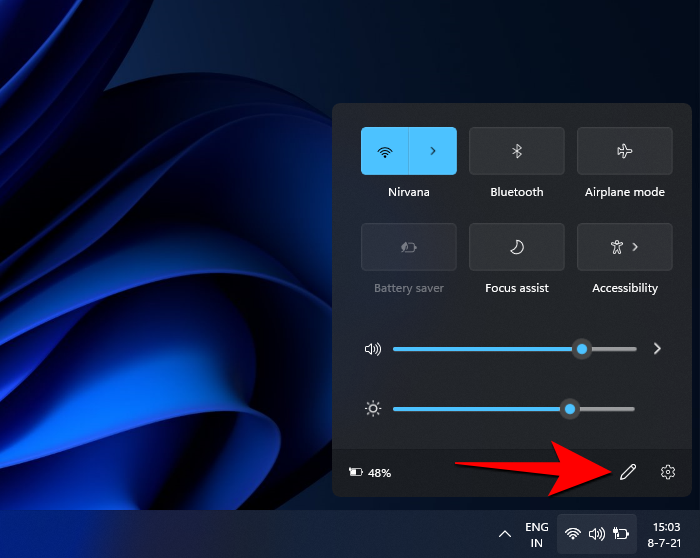Click the Accessibility label text
The height and width of the screenshot is (558, 700).
point(625,288)
